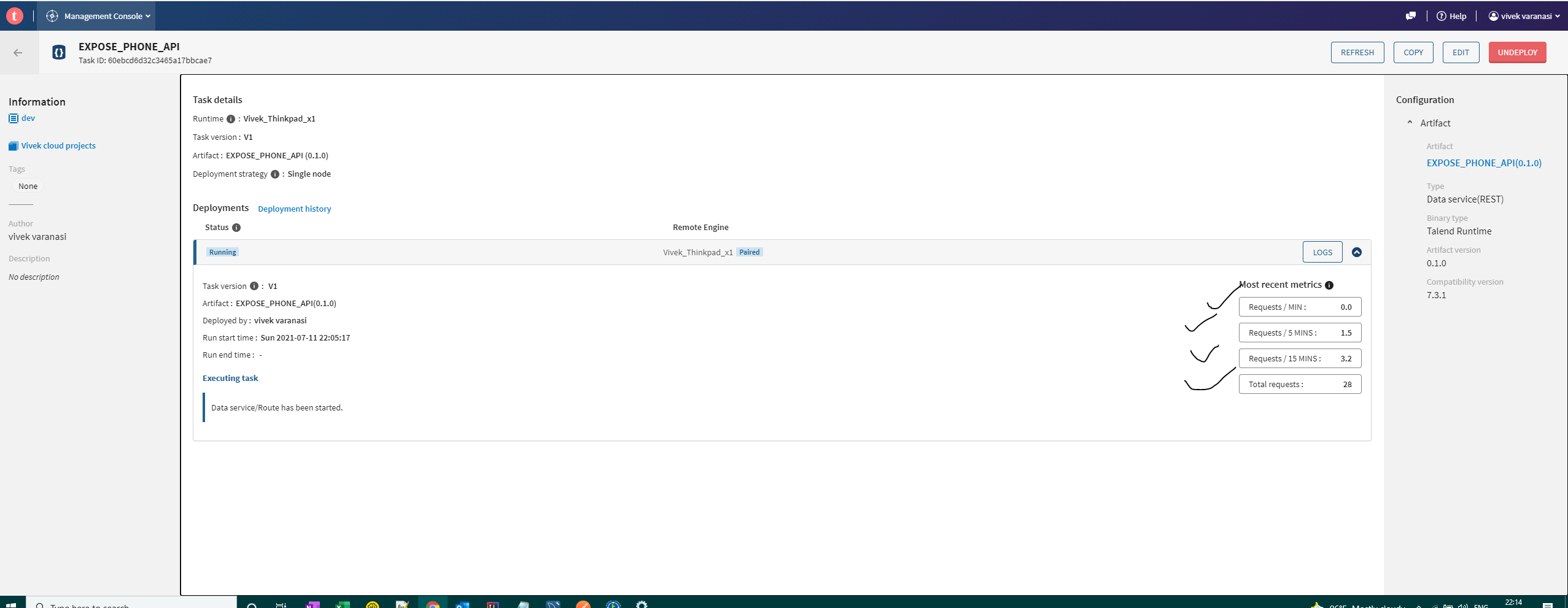Open the chat messages icon in header

pyautogui.click(x=1411, y=16)
